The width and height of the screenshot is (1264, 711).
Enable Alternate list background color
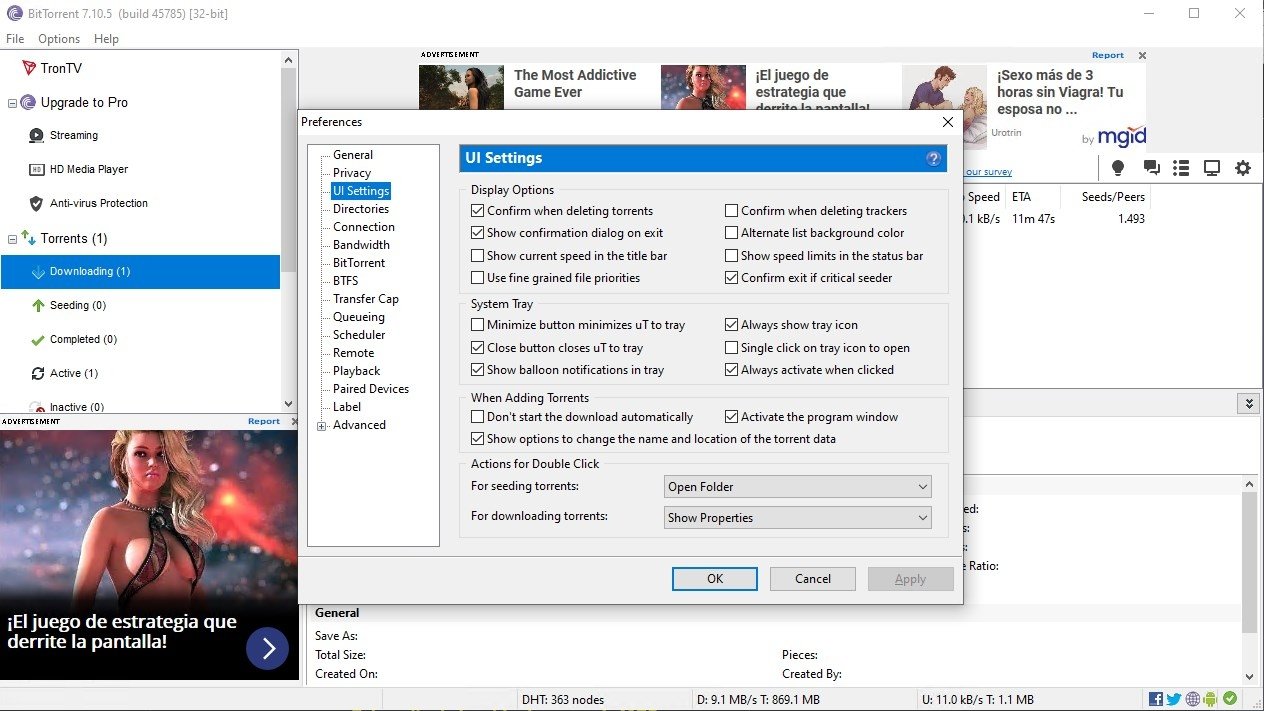732,233
